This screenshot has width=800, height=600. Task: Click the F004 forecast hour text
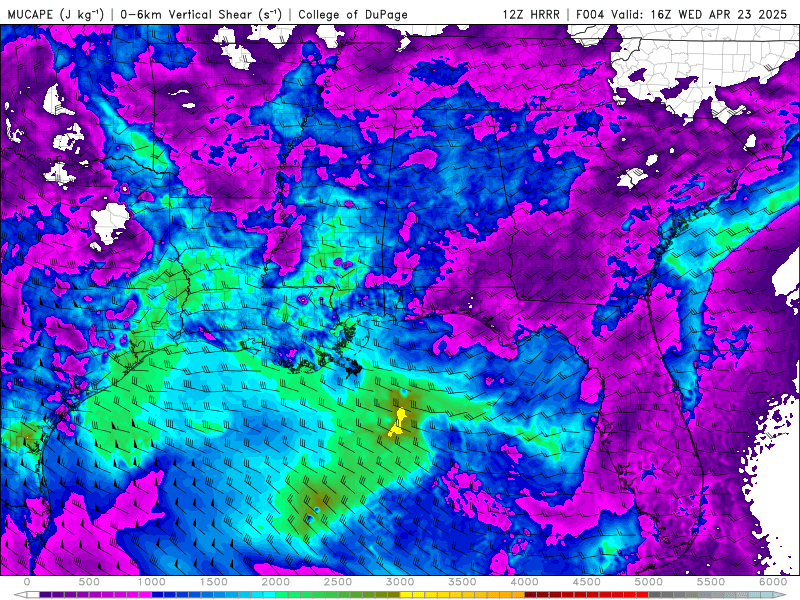coord(590,14)
